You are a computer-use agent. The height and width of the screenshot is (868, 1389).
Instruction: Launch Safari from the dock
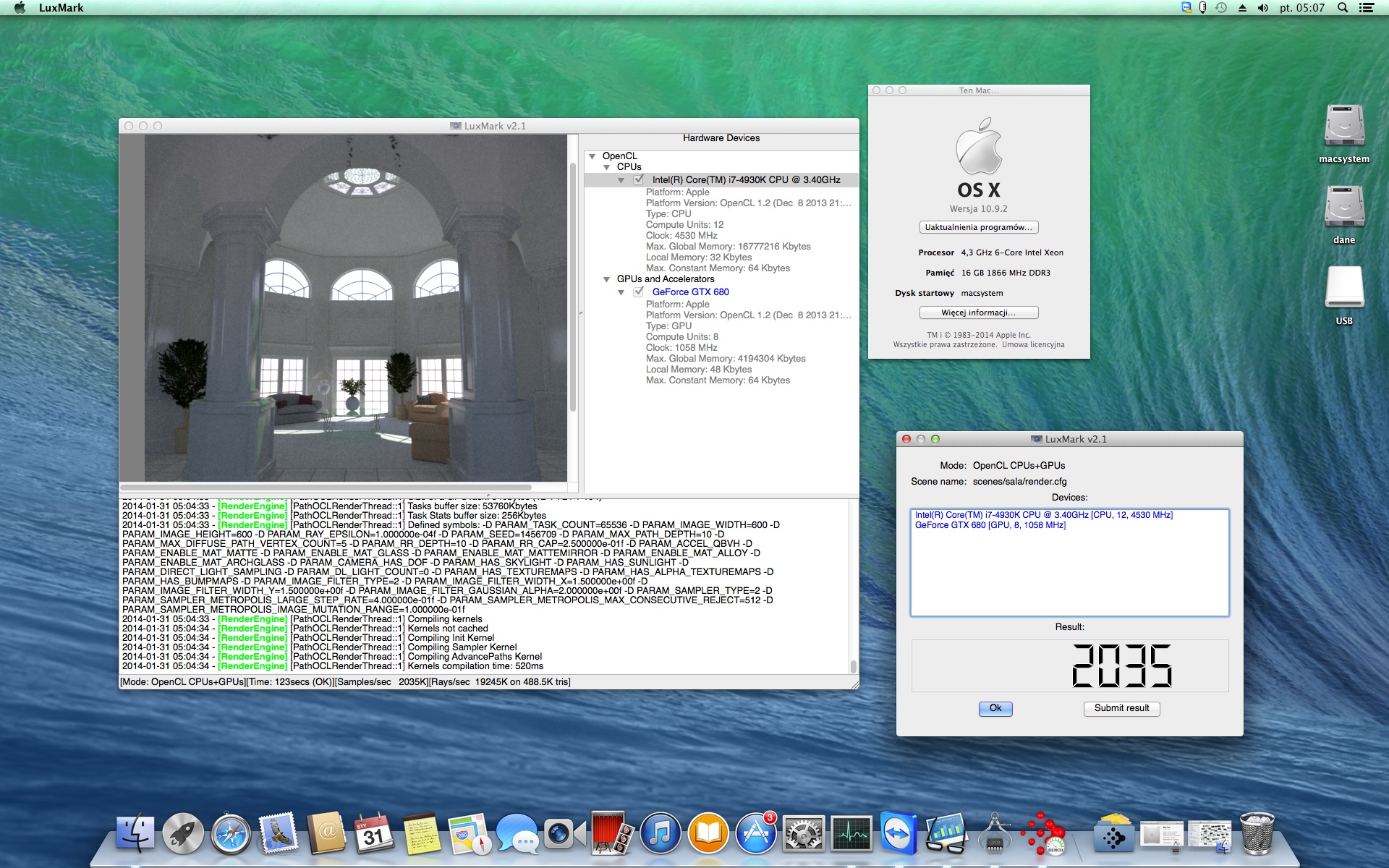(x=231, y=834)
